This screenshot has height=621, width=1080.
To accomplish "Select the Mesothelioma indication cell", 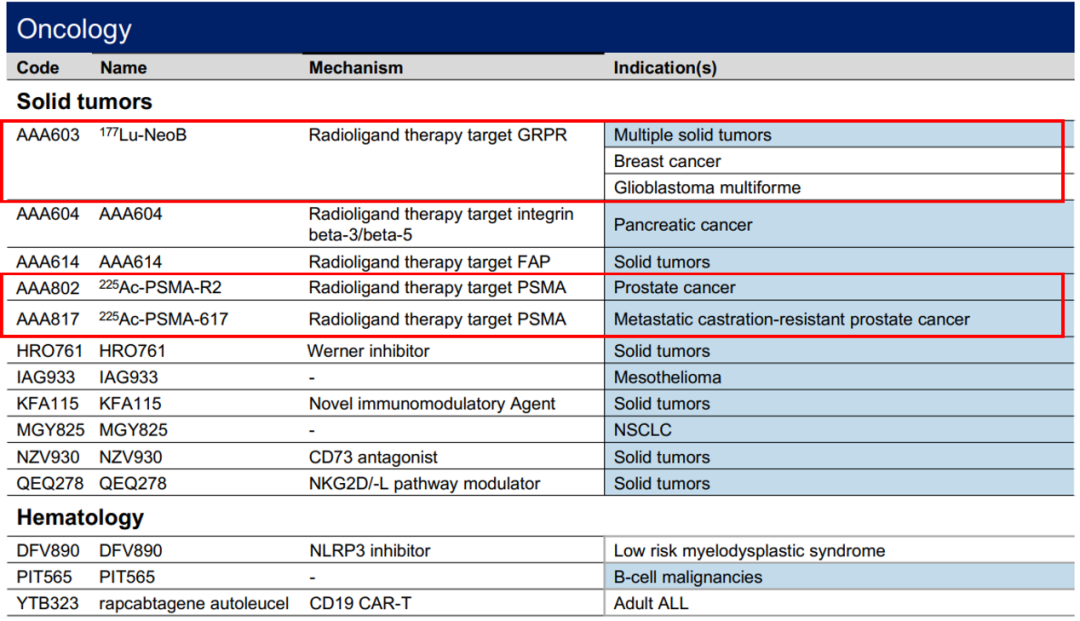I will [x=667, y=378].
